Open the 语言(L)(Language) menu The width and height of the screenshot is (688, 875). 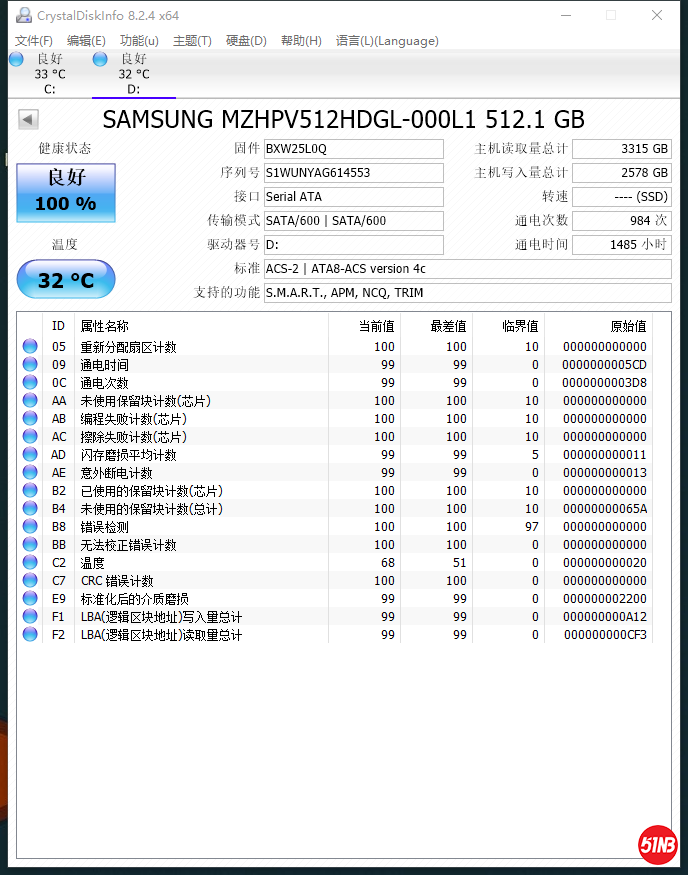point(387,41)
